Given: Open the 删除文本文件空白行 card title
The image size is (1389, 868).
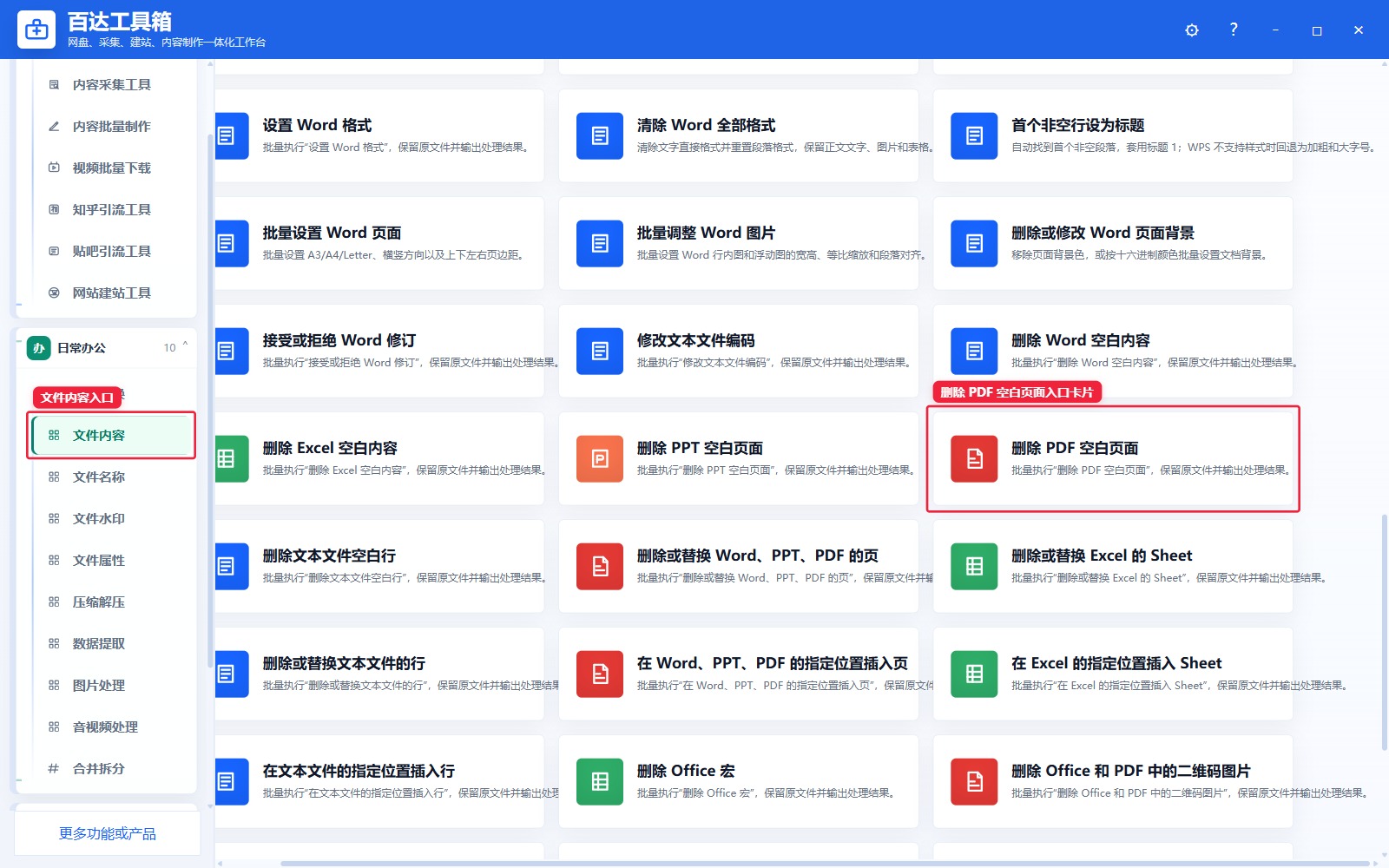Looking at the screenshot, I should pyautogui.click(x=329, y=556).
